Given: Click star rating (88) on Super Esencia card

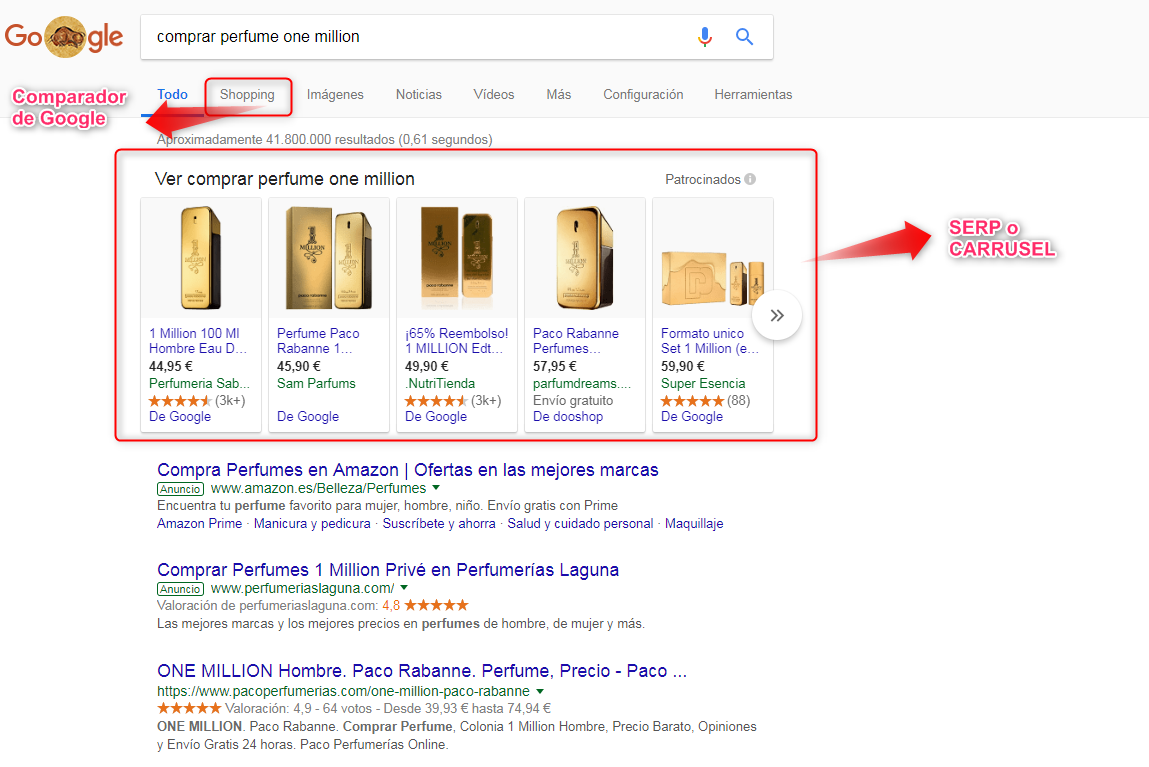Looking at the screenshot, I should 692,401.
